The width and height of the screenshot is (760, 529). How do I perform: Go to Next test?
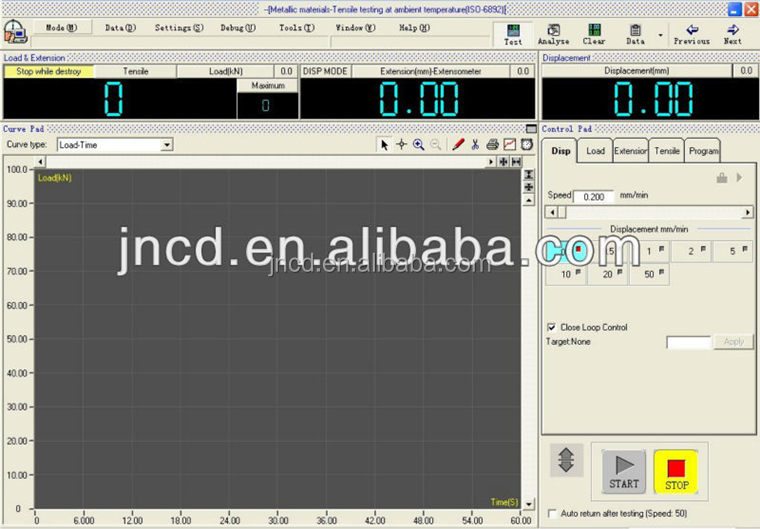[732, 34]
